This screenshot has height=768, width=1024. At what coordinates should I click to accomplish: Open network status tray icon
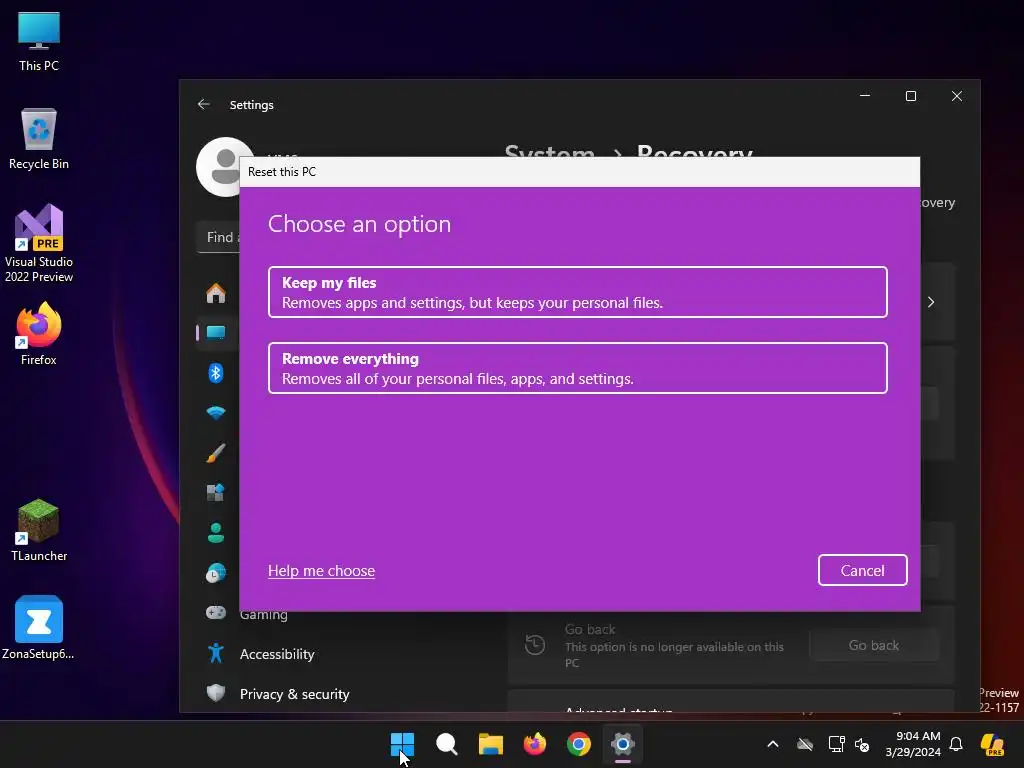pyautogui.click(x=837, y=744)
